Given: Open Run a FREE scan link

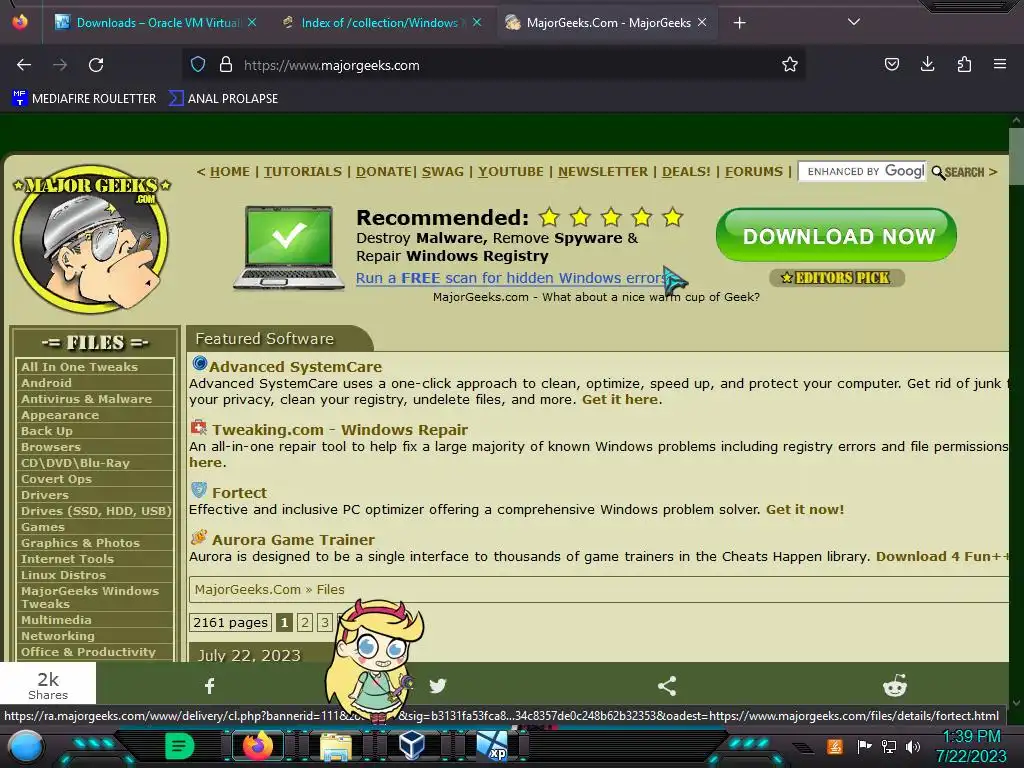Looking at the screenshot, I should coord(511,278).
